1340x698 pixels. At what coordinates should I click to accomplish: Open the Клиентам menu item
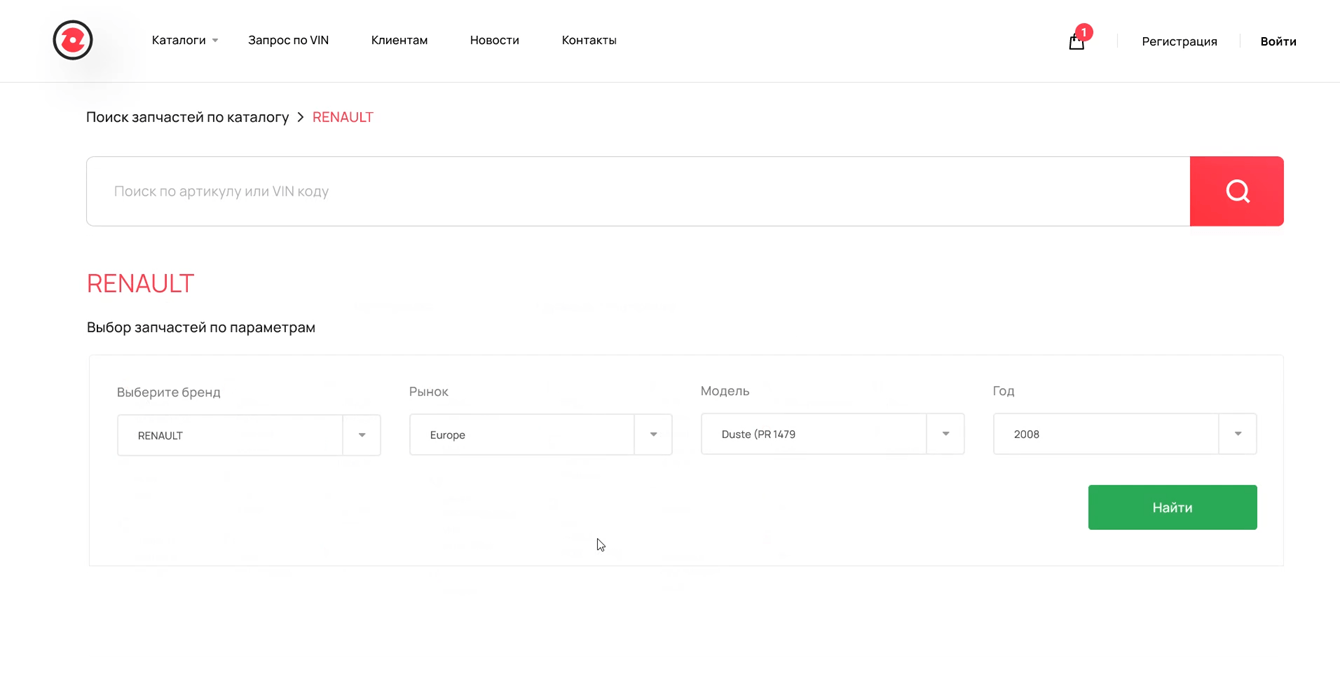399,40
